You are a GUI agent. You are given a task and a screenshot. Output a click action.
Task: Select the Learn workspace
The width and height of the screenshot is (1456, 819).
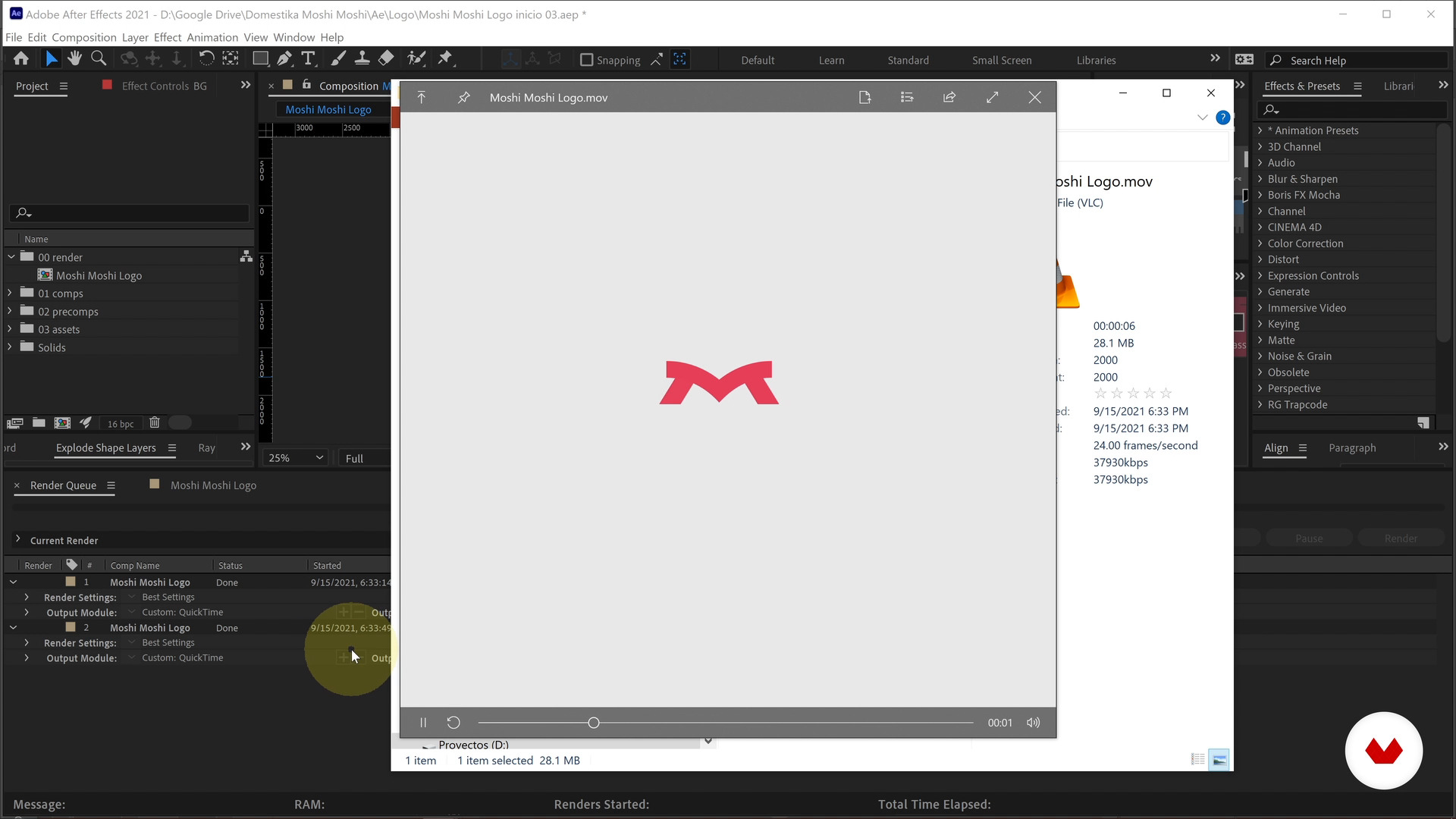[831, 61]
